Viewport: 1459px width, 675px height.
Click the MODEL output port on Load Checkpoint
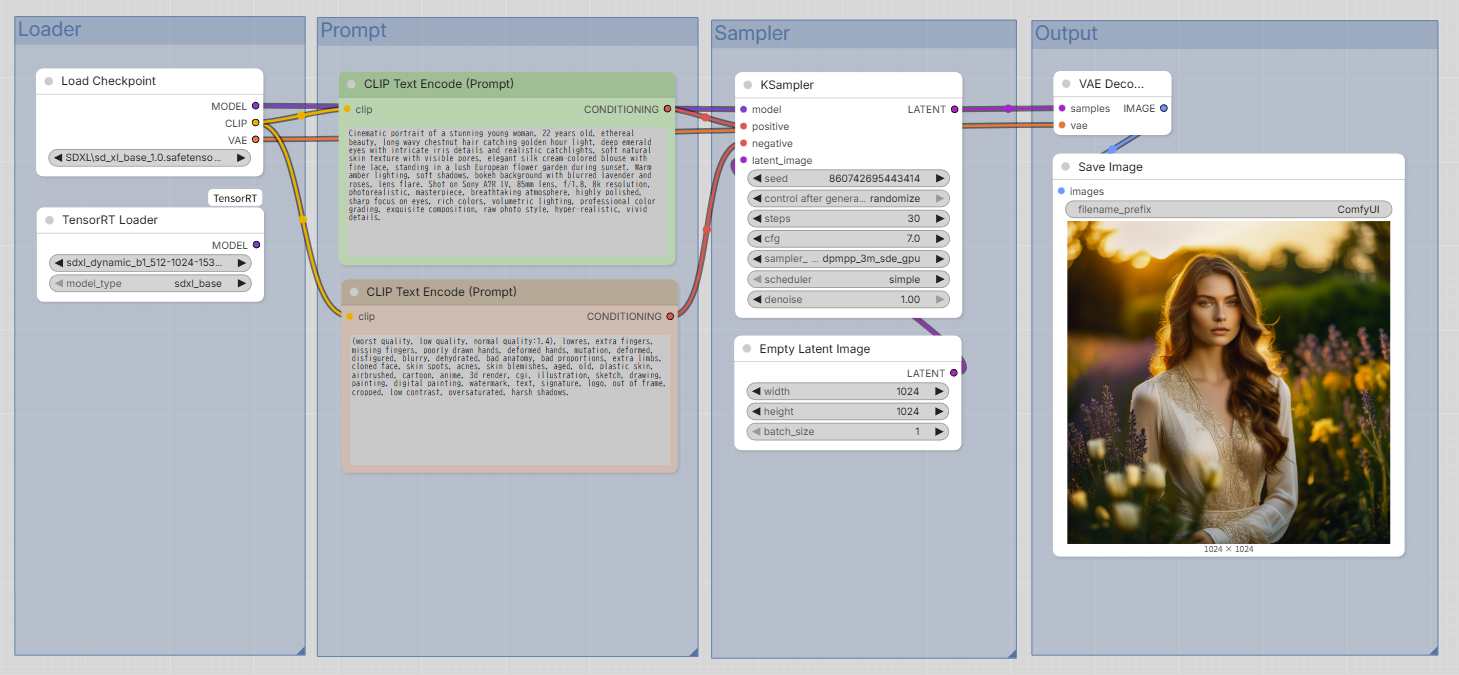point(256,106)
